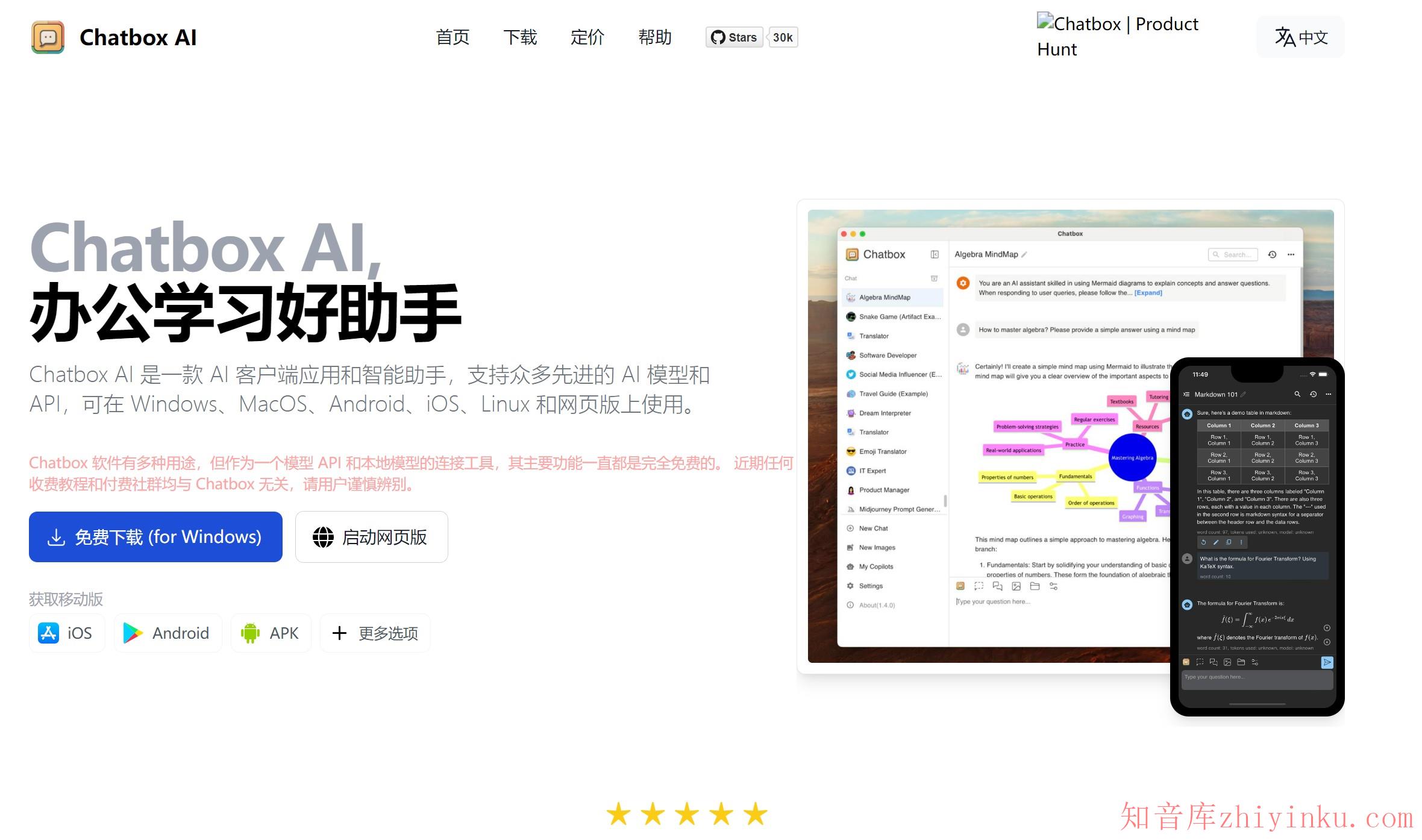Open the 定价 pricing page
The width and height of the screenshot is (1422, 840).
click(x=587, y=37)
